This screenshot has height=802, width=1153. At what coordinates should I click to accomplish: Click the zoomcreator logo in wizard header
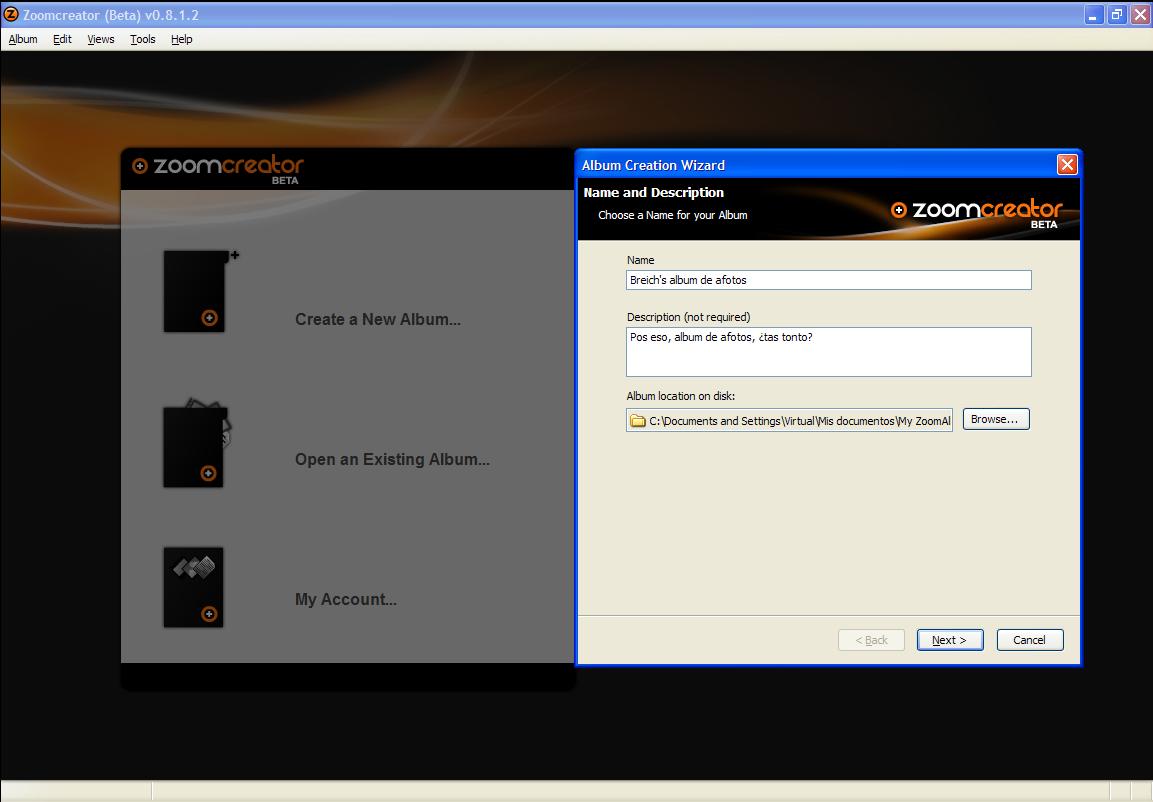977,213
